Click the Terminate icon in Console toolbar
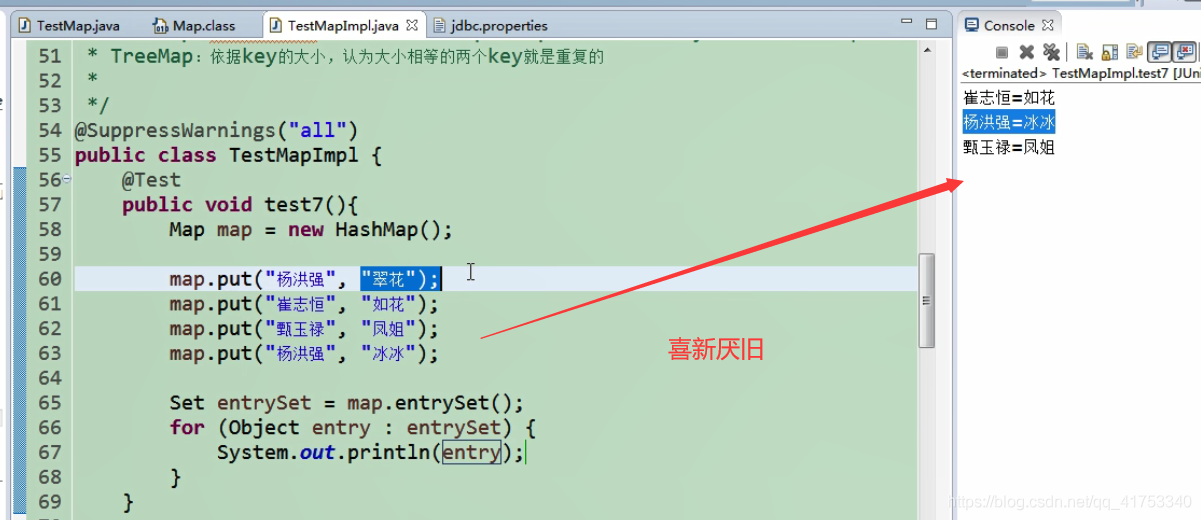 point(1002,52)
